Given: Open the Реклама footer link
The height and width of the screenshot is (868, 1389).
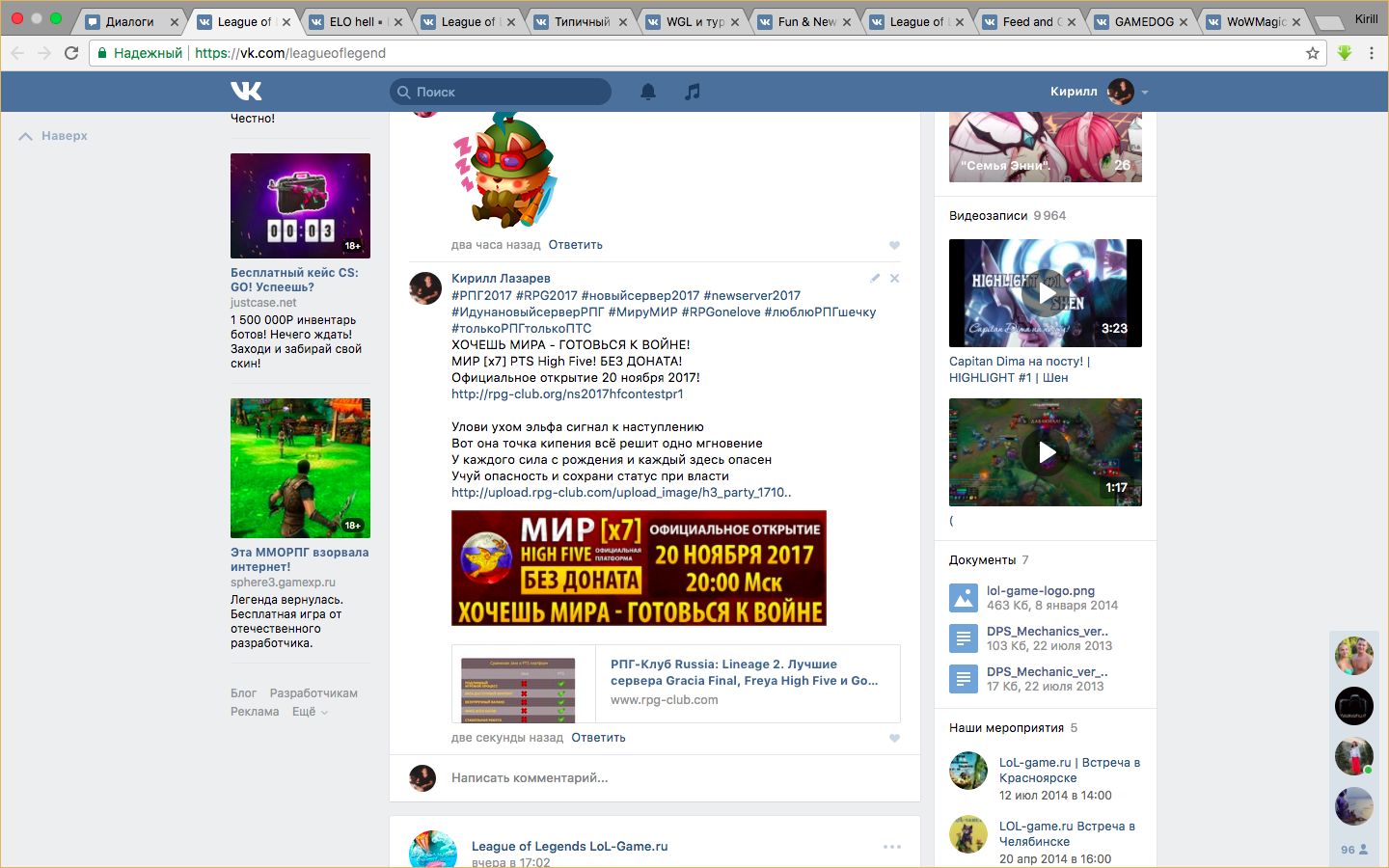Looking at the screenshot, I should pos(255,712).
